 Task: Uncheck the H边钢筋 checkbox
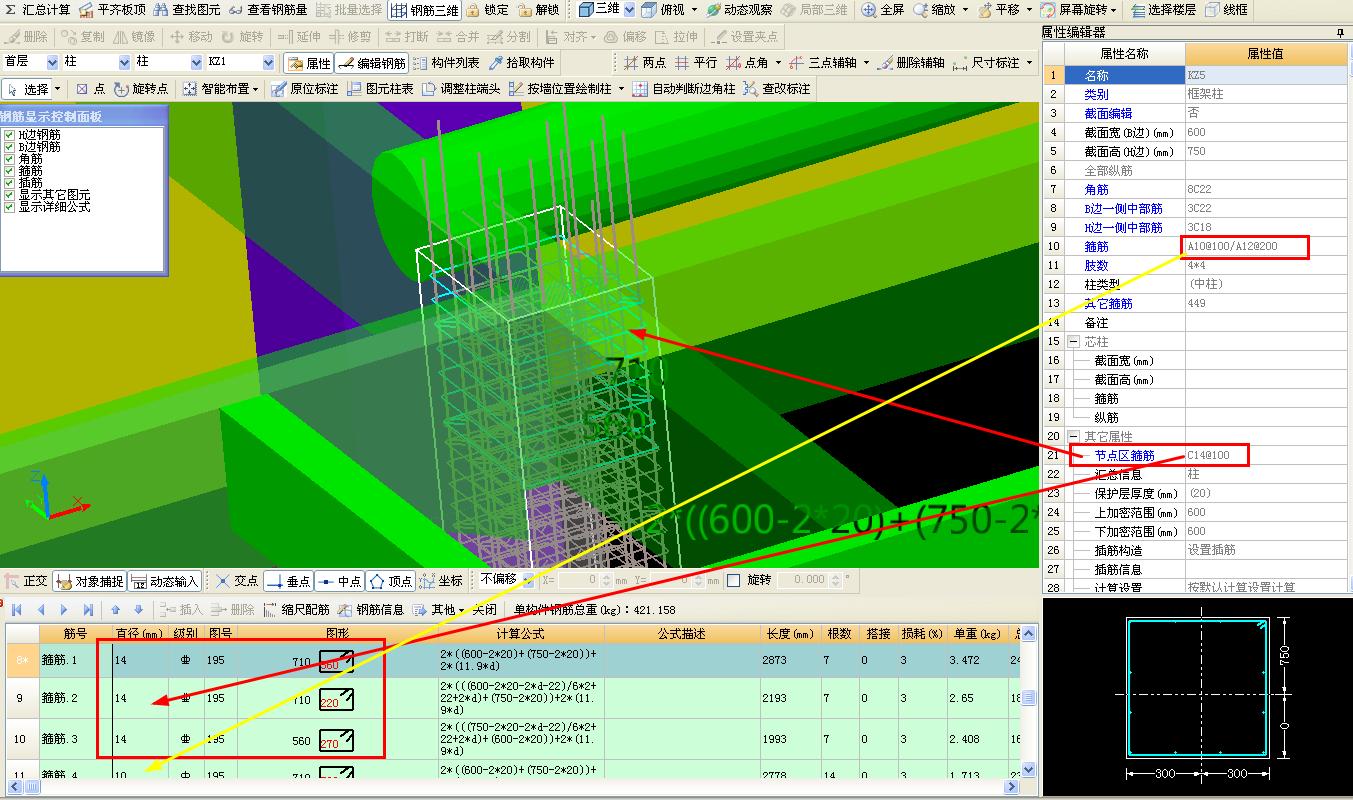[x=10, y=135]
